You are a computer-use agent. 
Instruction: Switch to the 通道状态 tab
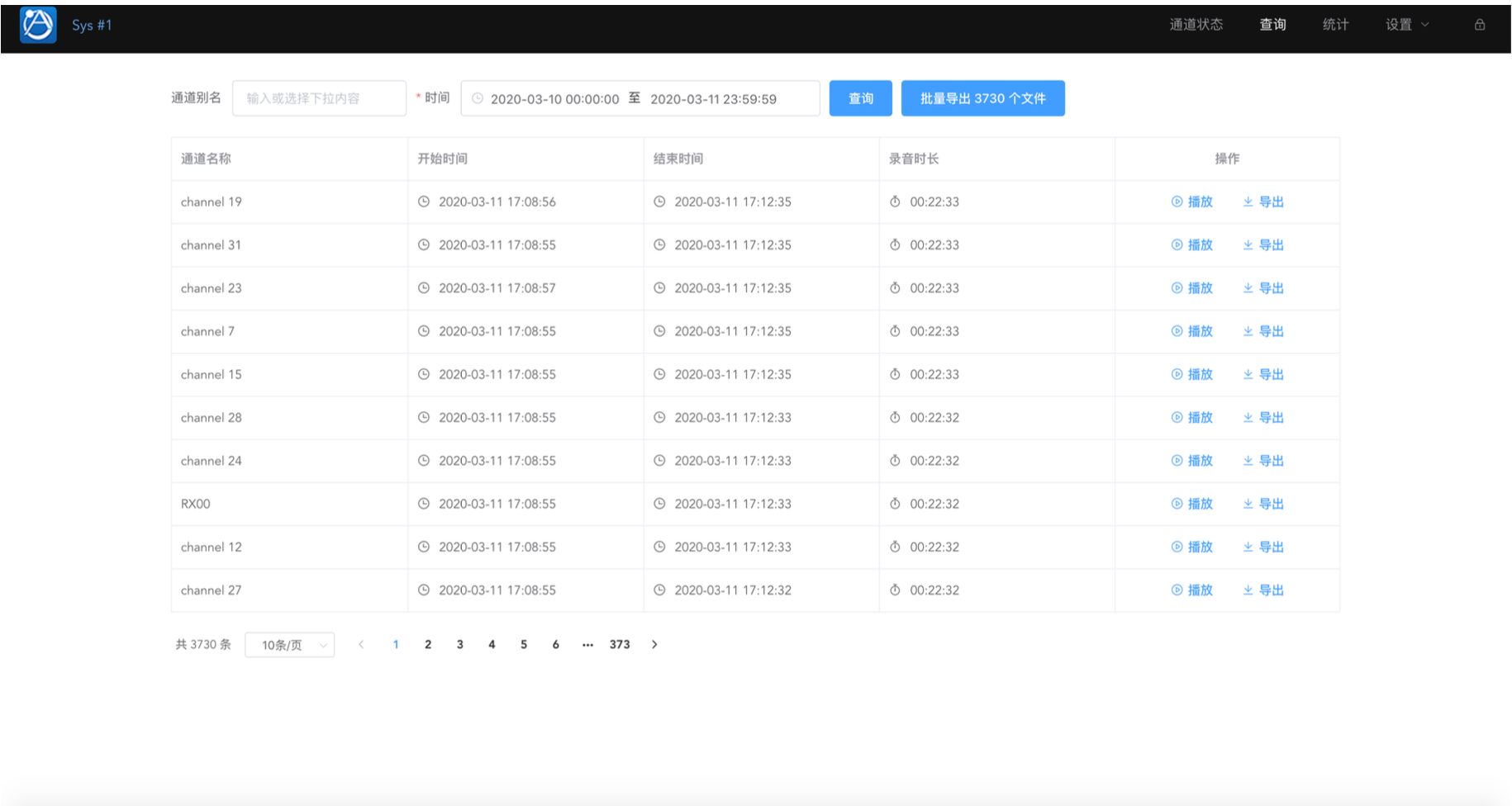(1196, 25)
